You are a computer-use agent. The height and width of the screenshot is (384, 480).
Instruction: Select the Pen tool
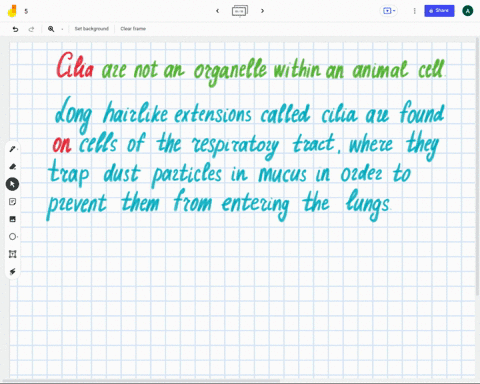tap(12, 149)
